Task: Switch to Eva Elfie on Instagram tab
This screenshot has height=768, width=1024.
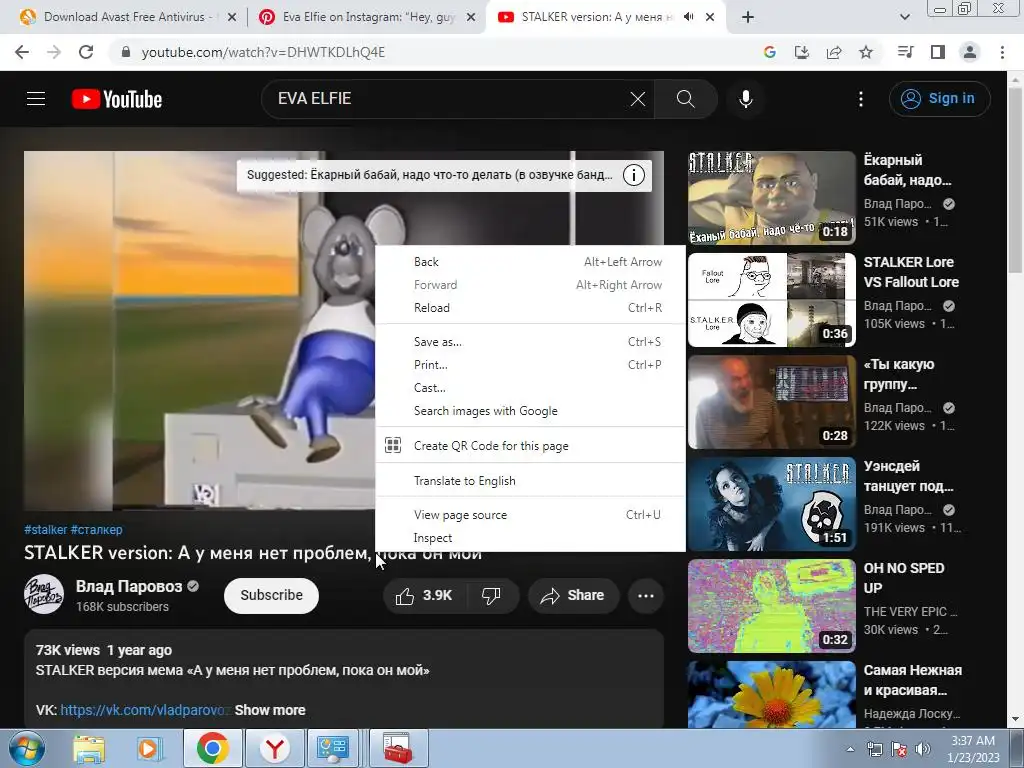Action: (368, 17)
